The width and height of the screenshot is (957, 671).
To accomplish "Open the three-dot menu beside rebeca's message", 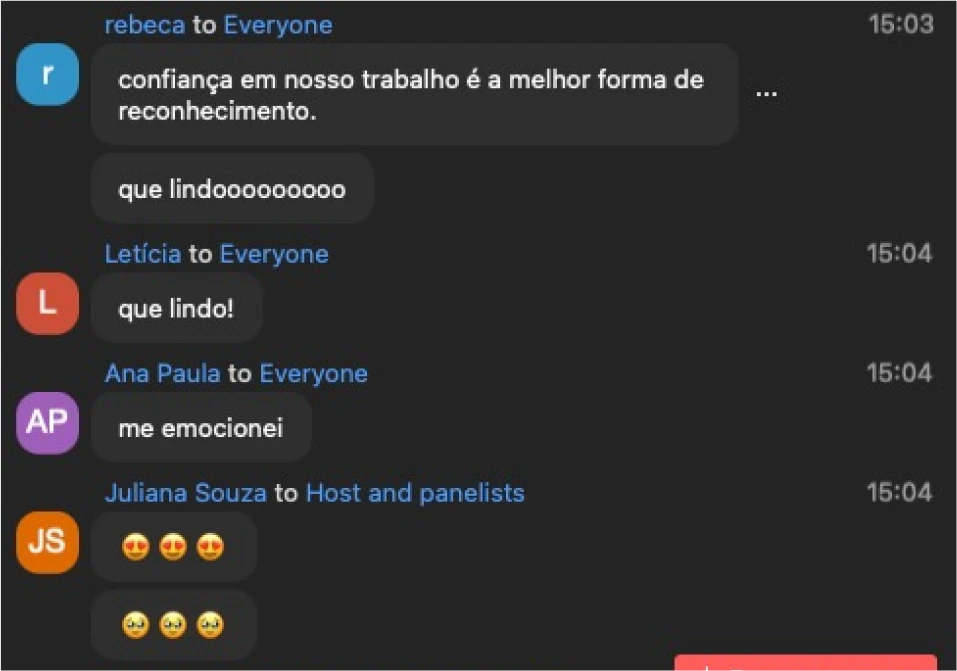I will coord(767,93).
